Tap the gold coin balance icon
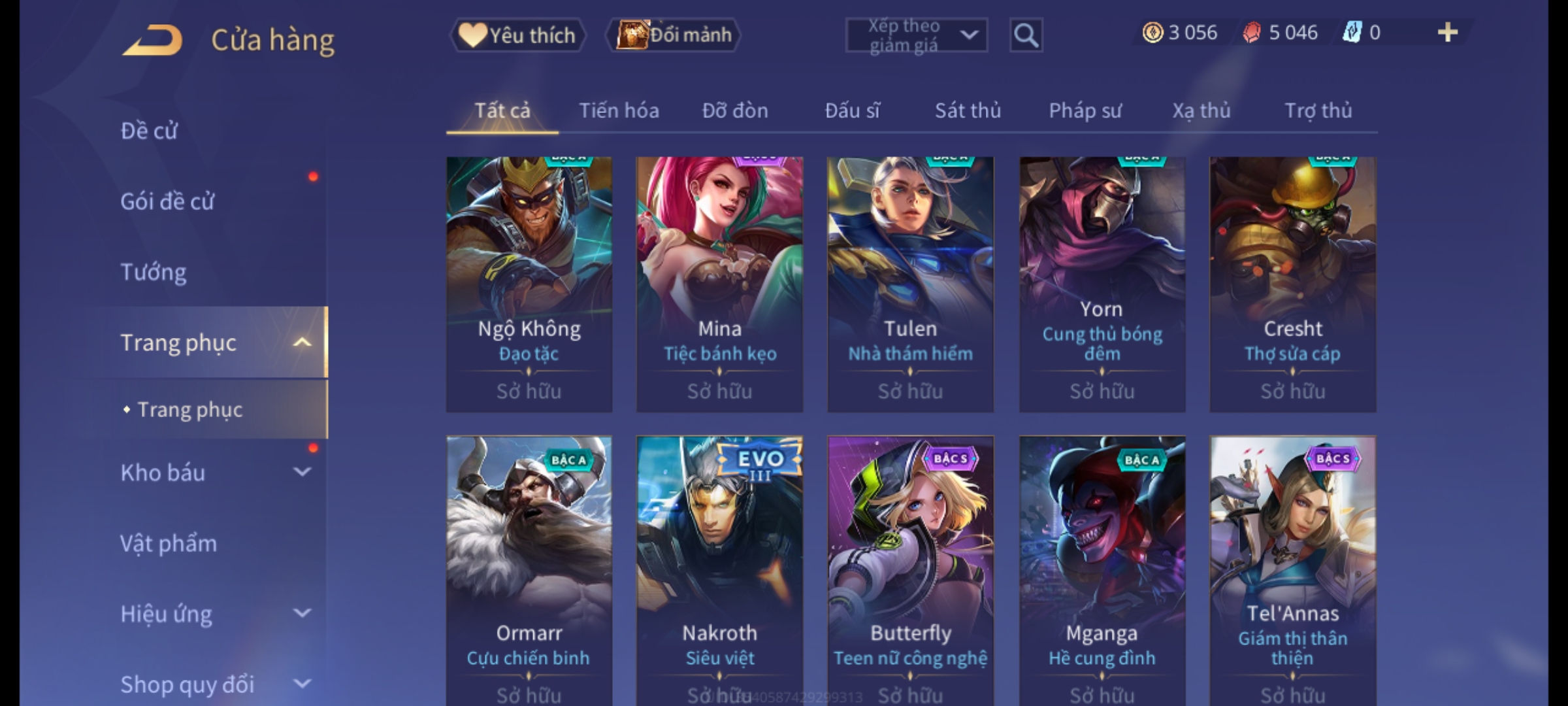Image resolution: width=1568 pixels, height=706 pixels. pyautogui.click(x=1152, y=33)
